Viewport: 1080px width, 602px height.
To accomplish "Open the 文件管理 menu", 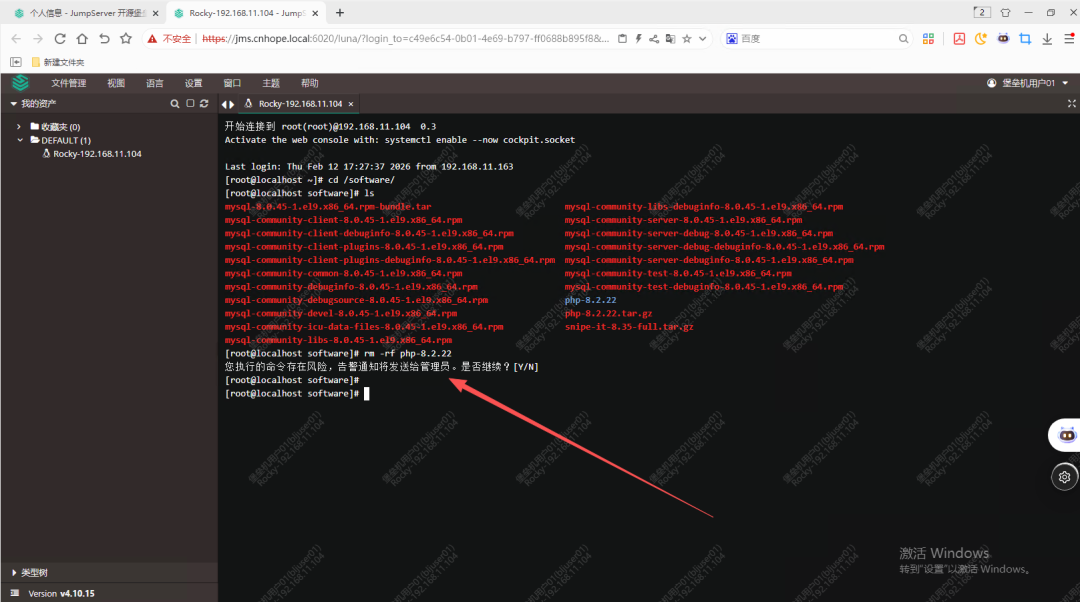I will click(x=68, y=83).
